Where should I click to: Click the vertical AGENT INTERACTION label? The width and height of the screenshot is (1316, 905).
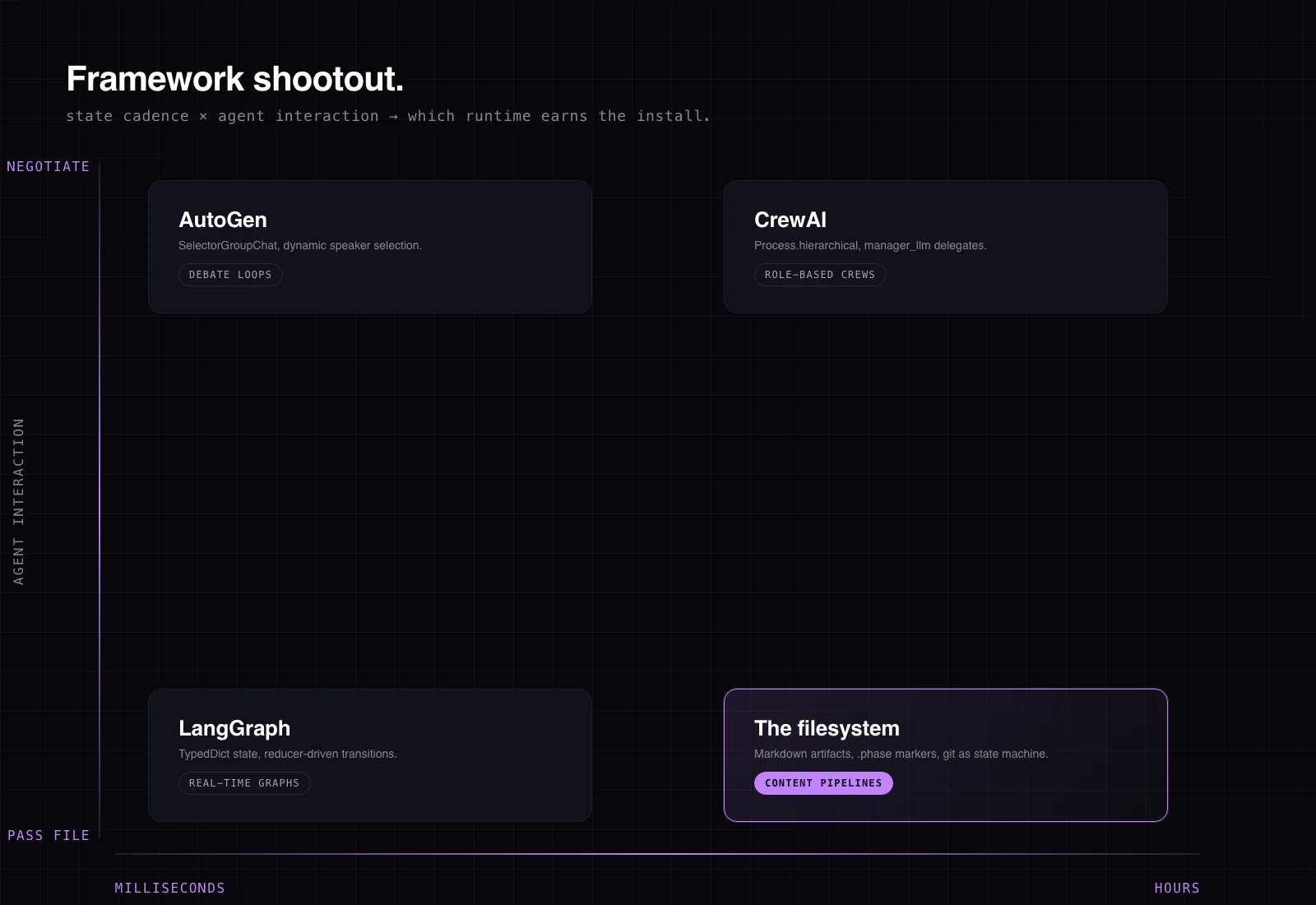[18, 501]
